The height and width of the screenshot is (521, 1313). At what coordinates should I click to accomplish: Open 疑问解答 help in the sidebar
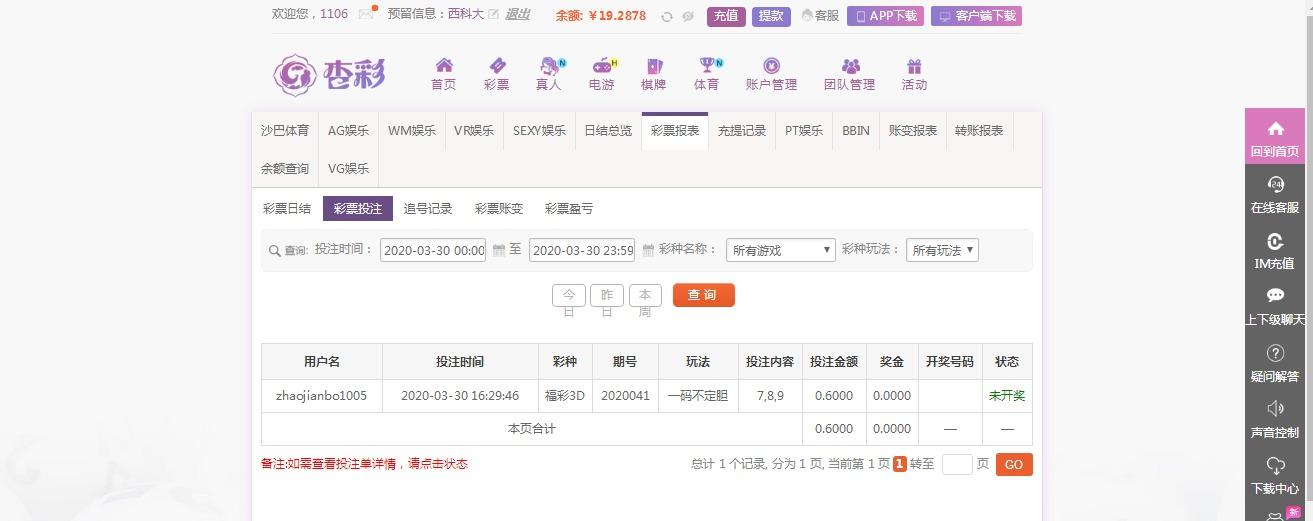1275,362
